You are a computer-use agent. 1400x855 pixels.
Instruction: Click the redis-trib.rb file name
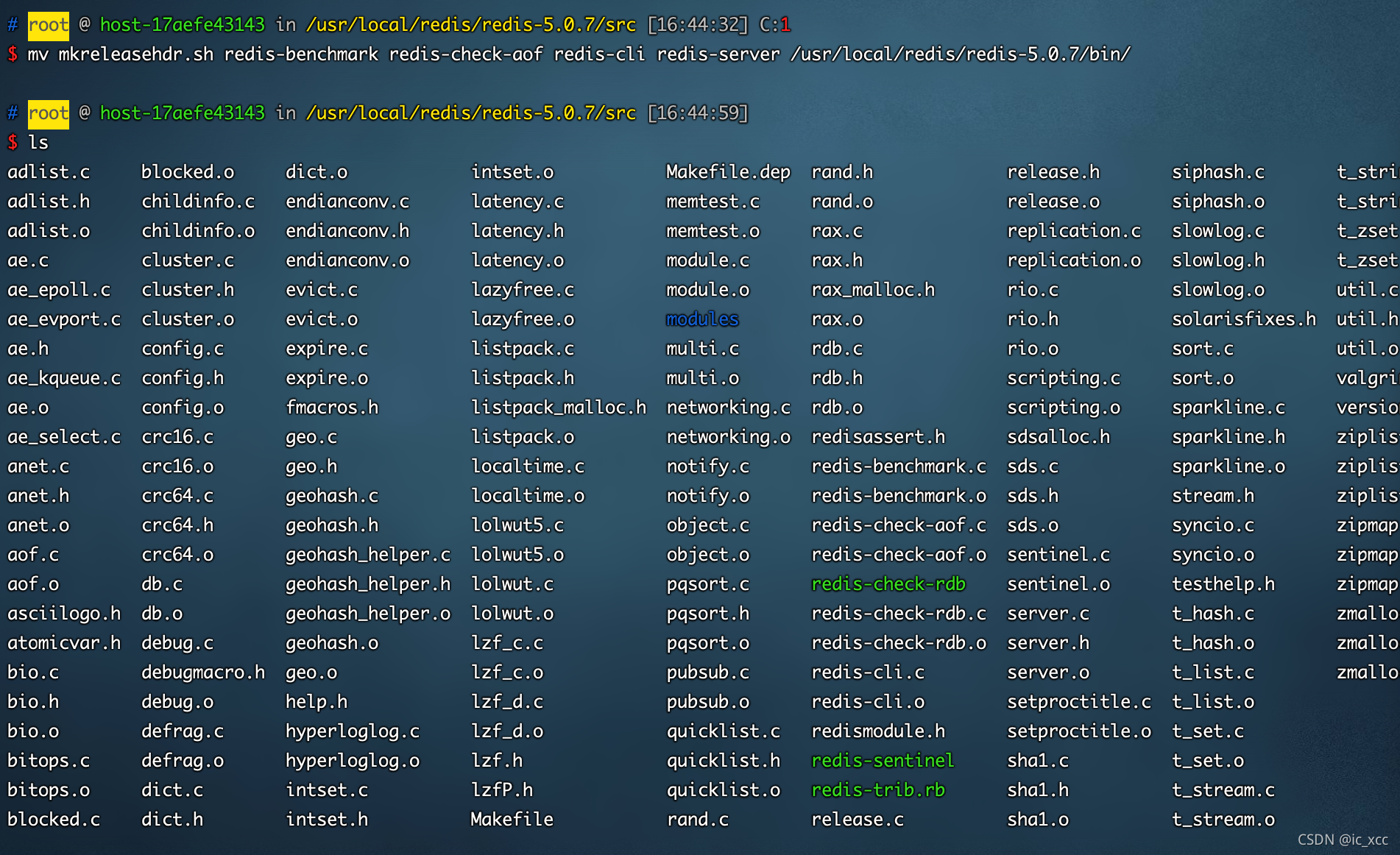click(x=878, y=790)
